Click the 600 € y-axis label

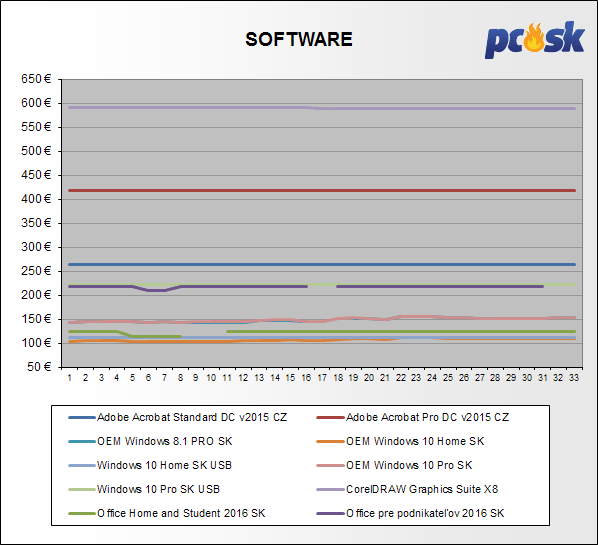[x=36, y=103]
